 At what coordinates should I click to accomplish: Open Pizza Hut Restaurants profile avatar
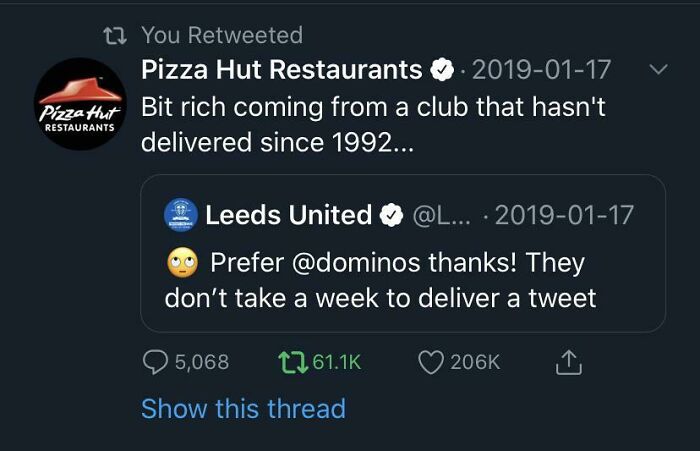click(x=80, y=104)
